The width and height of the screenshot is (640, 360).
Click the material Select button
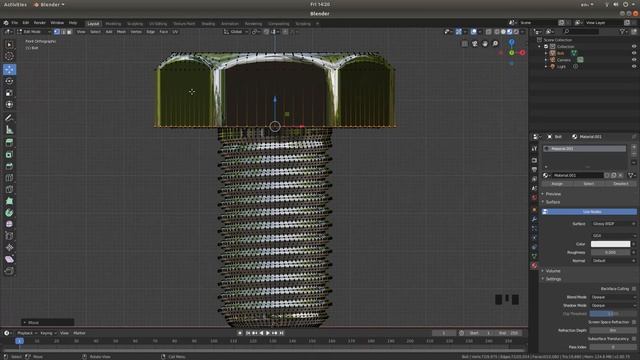[x=589, y=184]
